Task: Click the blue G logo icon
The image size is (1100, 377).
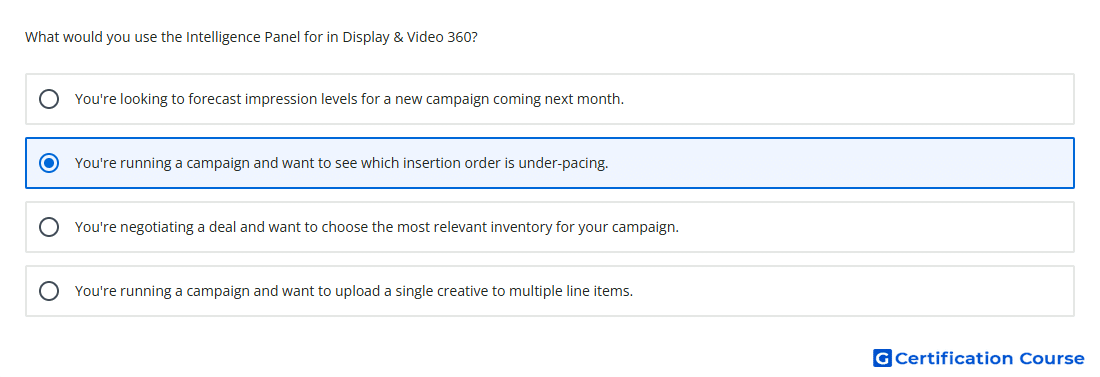Action: (x=882, y=358)
